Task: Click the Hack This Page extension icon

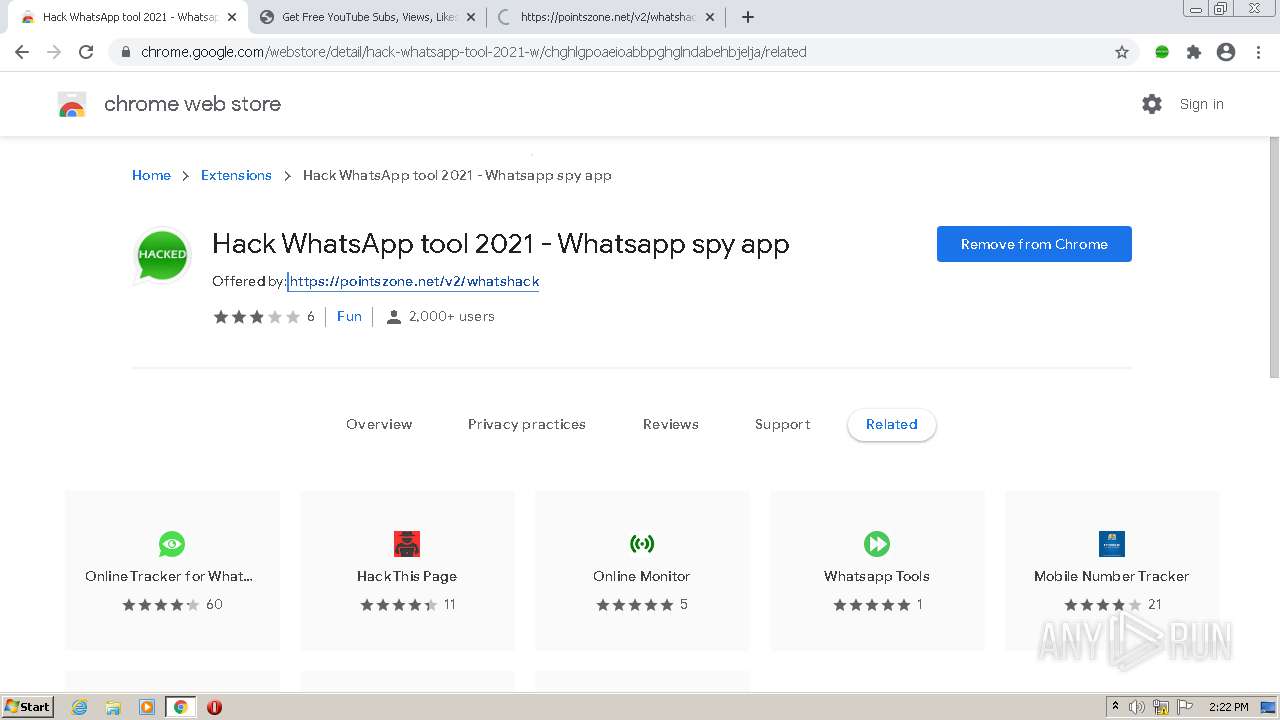Action: [x=407, y=544]
